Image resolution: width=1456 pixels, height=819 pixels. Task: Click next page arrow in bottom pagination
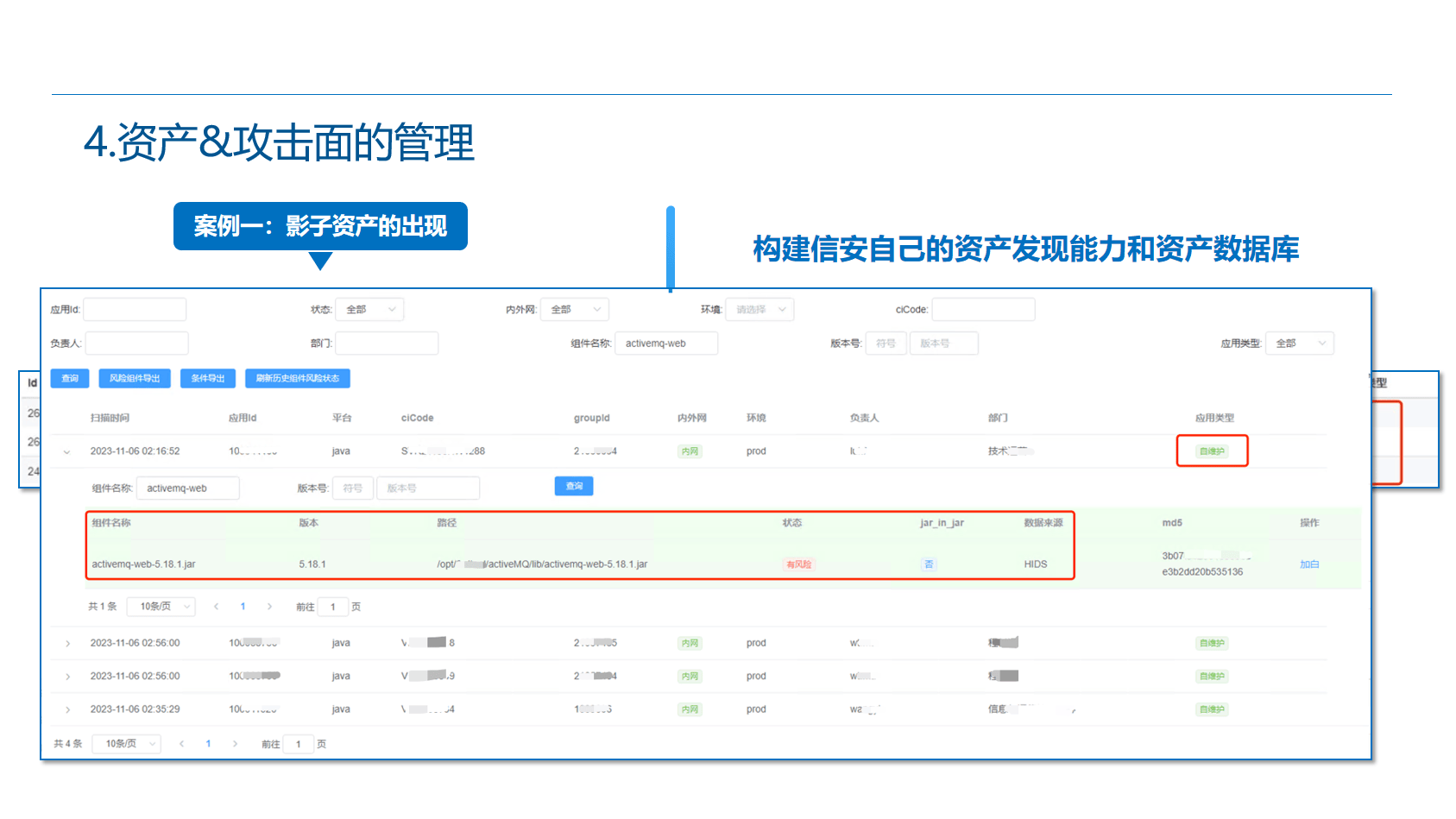coord(235,743)
